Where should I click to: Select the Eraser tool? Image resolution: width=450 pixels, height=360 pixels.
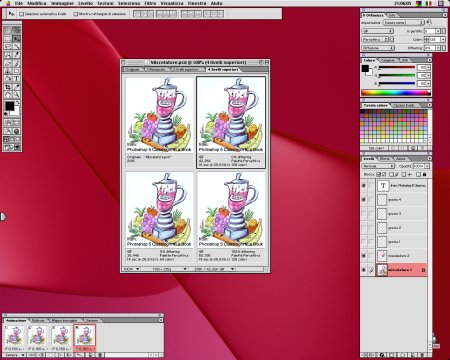click(8, 63)
